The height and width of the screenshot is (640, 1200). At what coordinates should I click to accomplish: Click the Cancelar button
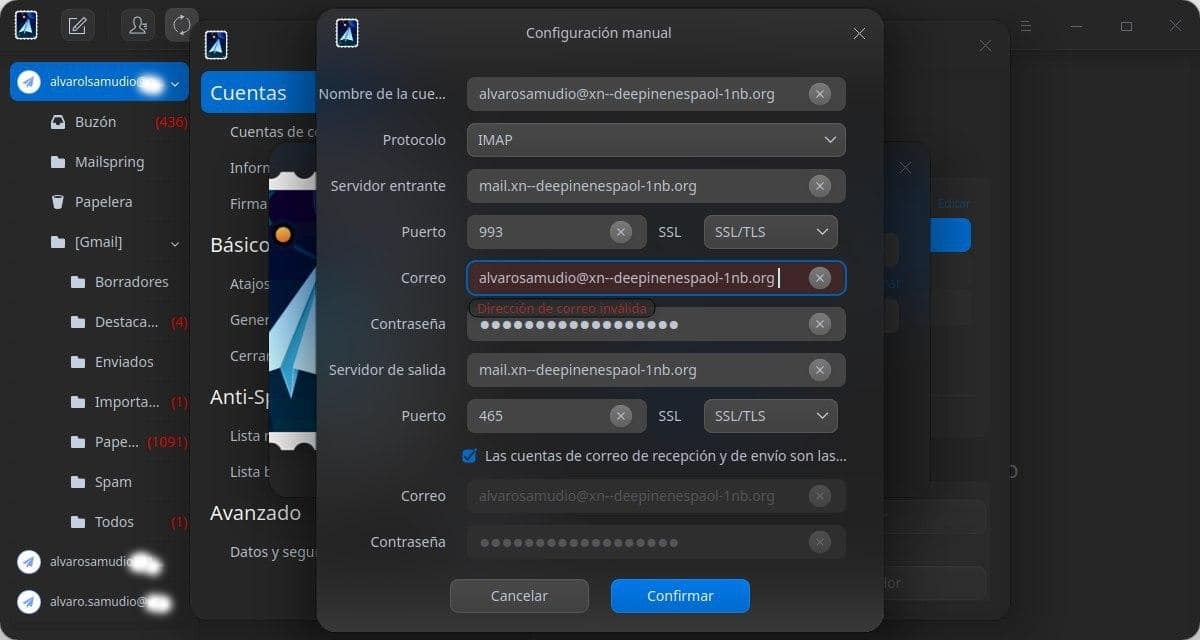tap(519, 596)
